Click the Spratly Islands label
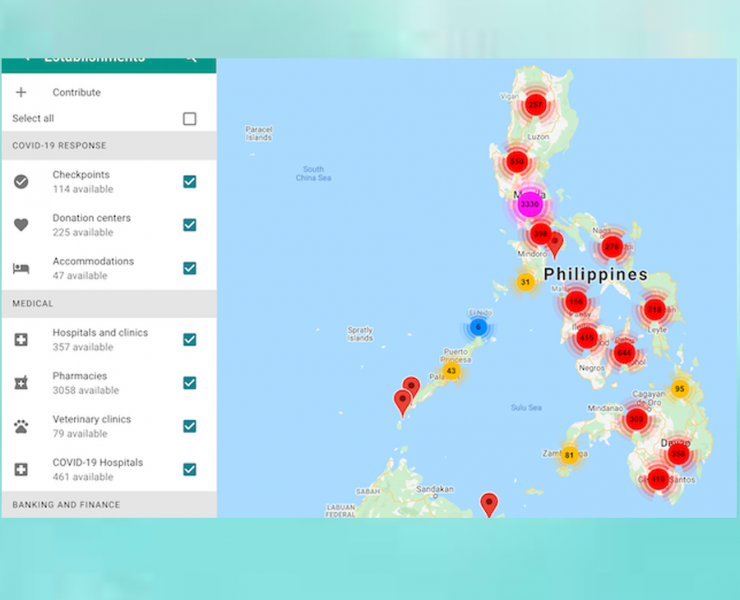 point(360,334)
